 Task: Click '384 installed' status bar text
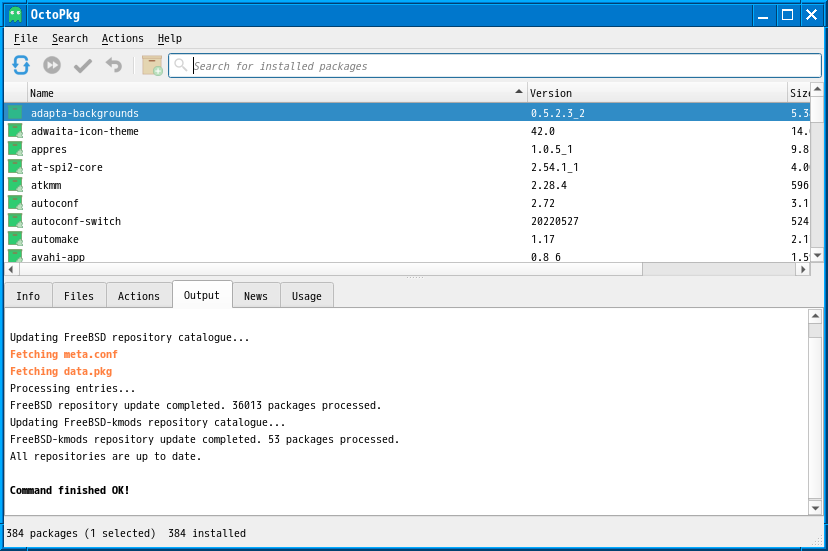(x=207, y=534)
